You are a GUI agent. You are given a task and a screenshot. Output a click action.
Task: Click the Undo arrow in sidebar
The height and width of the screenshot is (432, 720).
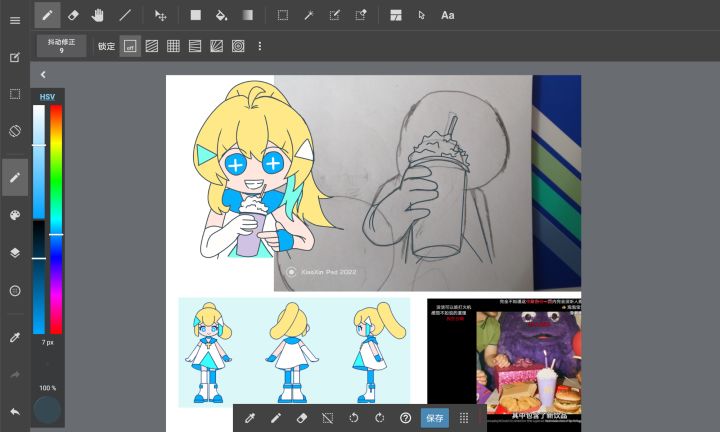(15, 411)
